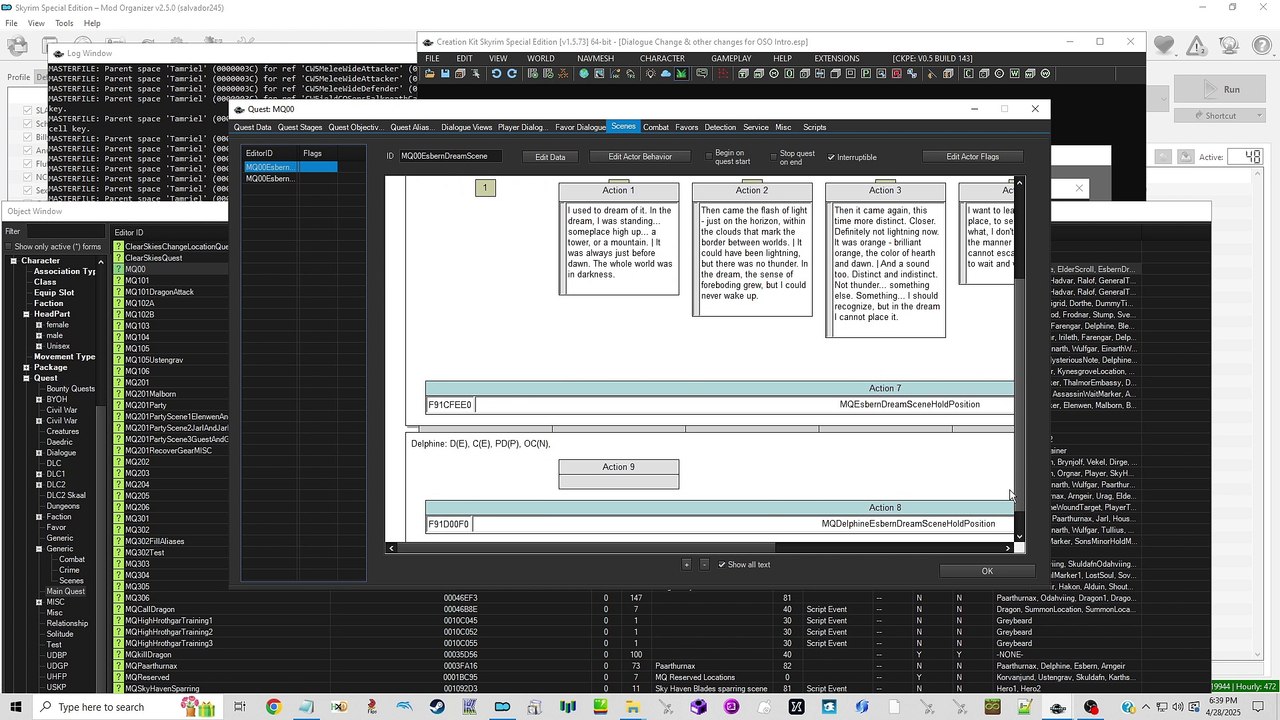Screen dimensions: 1280x720
Task: Click the boxed W icon in toolbar
Action: pyautogui.click(x=1014, y=74)
